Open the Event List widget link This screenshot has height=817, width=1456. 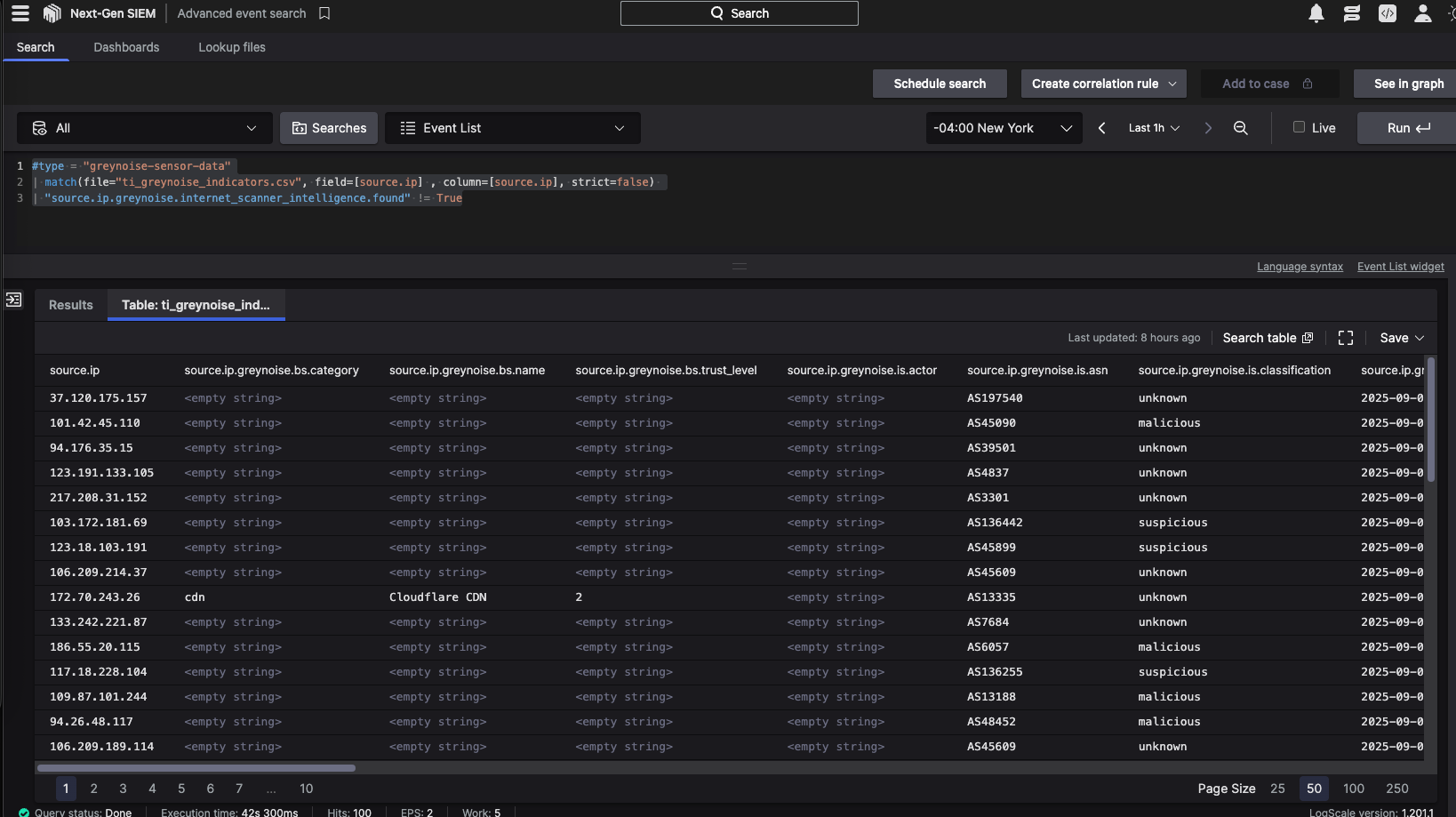point(1400,267)
